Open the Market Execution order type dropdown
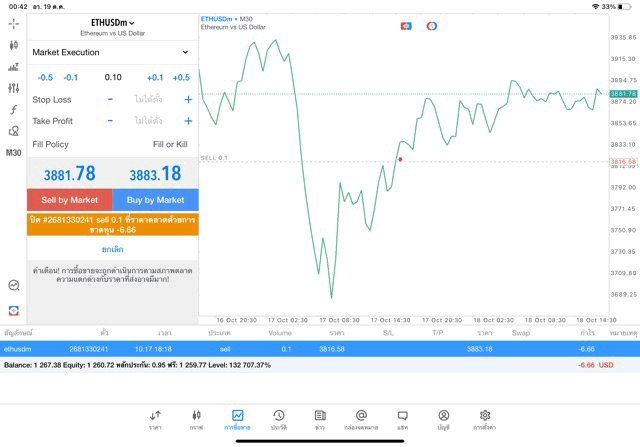640x447 pixels. point(110,52)
